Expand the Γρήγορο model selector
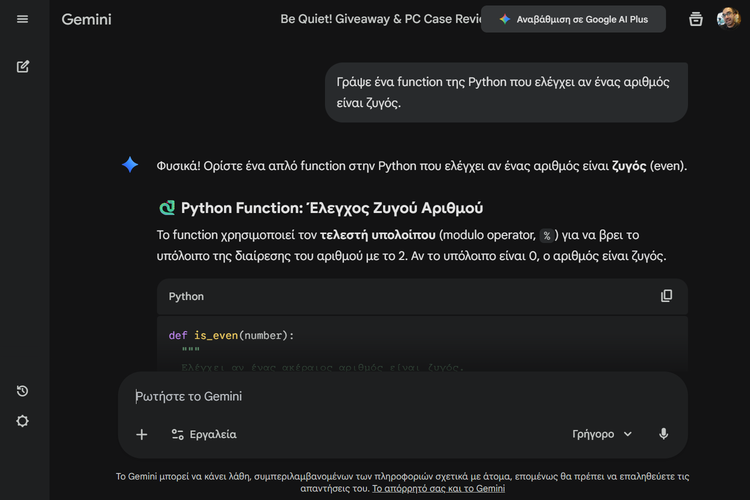750x500 pixels. coord(602,434)
